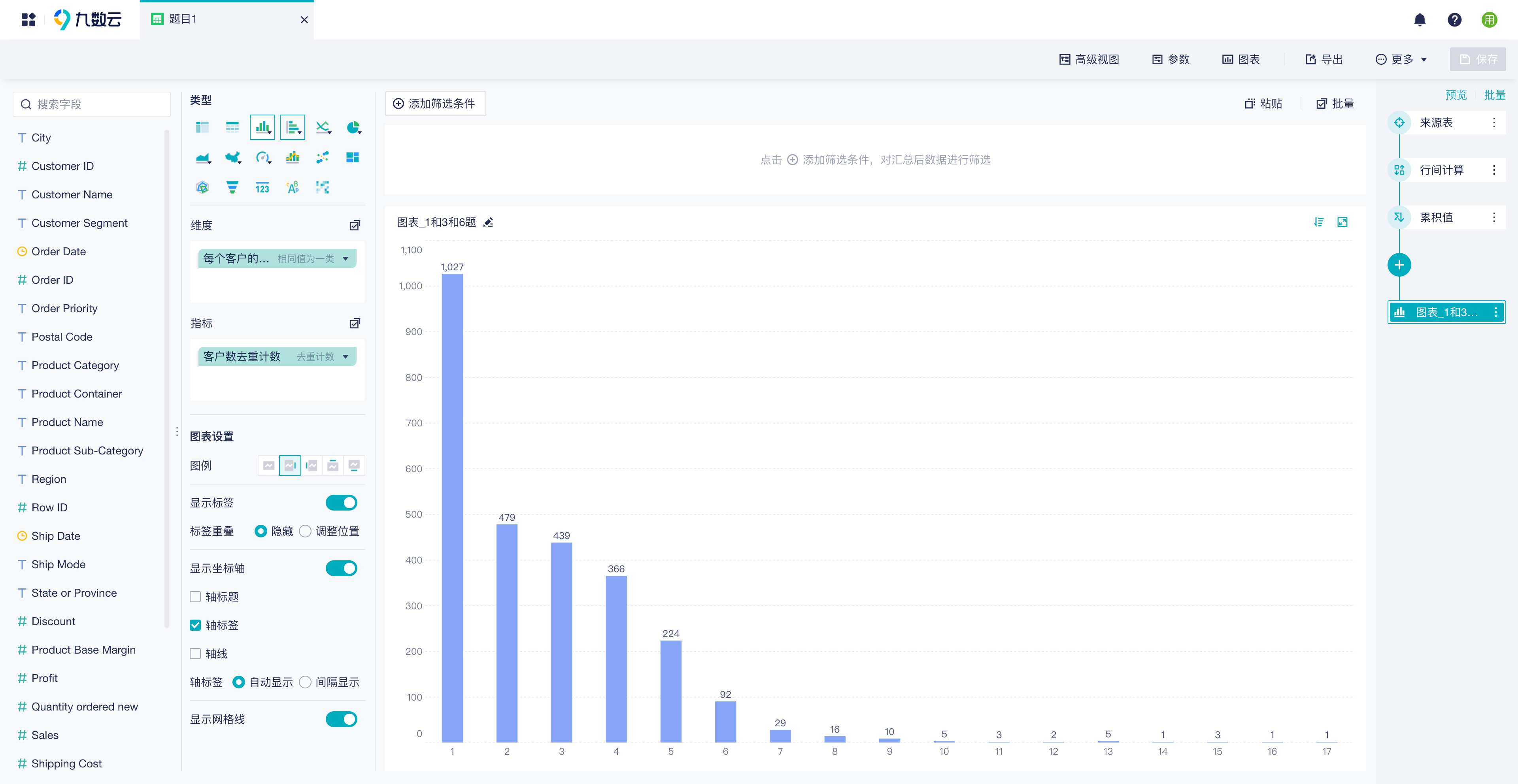This screenshot has height=784, width=1518.
Task: Open the 参数 menu item
Action: tap(1171, 60)
